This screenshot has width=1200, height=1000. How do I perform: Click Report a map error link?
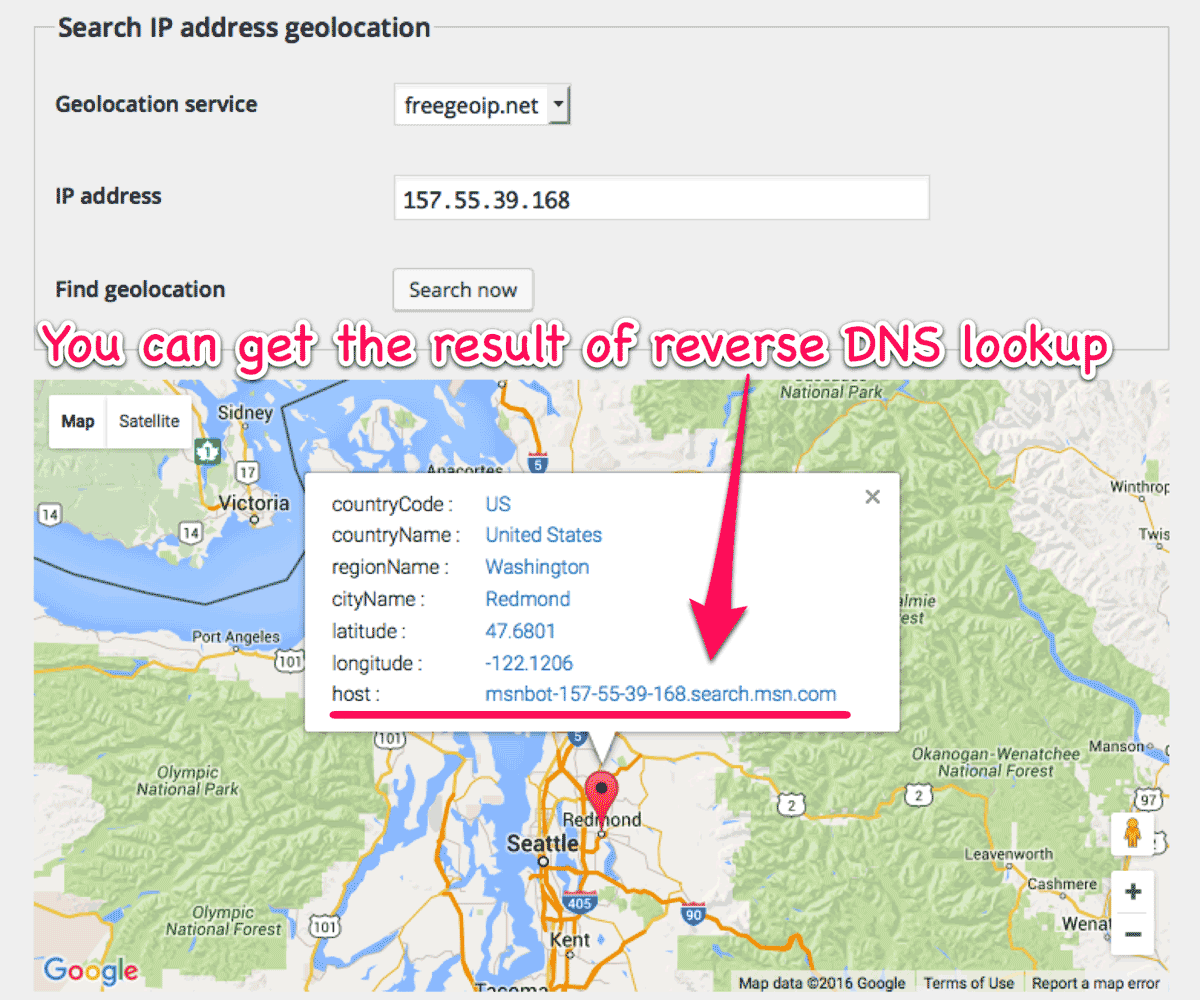[x=1096, y=983]
